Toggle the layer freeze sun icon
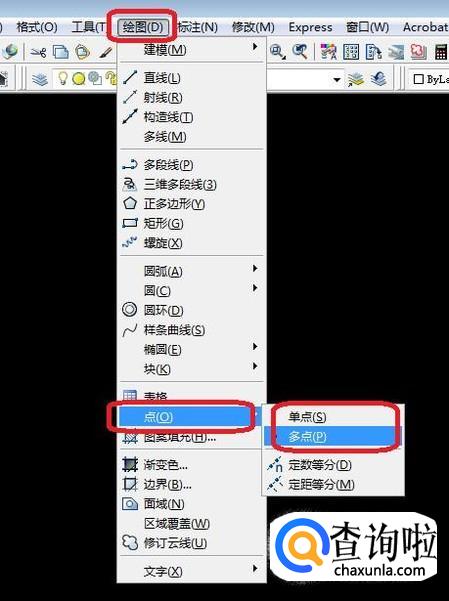Screen dimensions: 449x601 (79, 79)
